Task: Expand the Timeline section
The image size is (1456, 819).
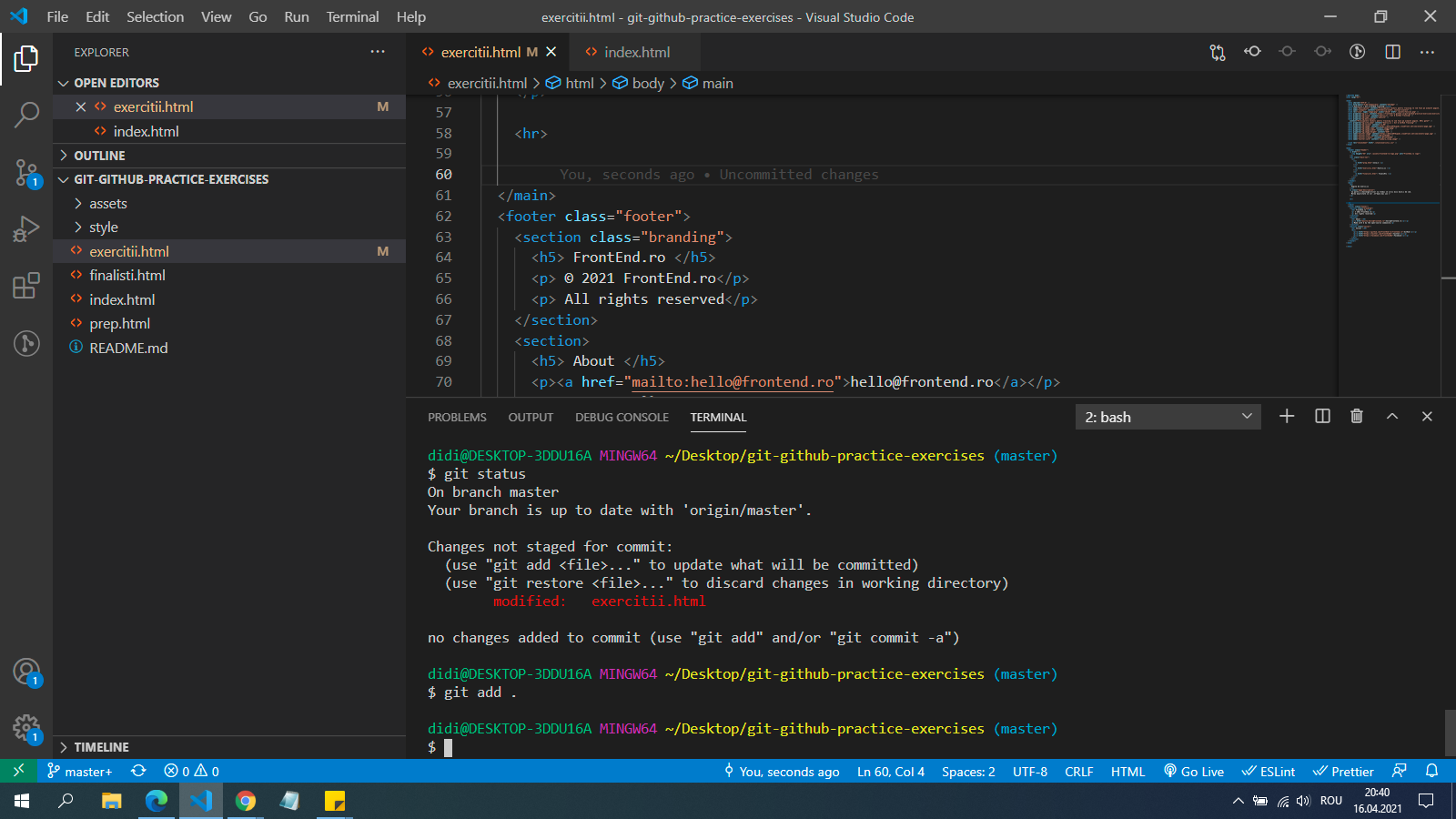Action: coord(101,747)
